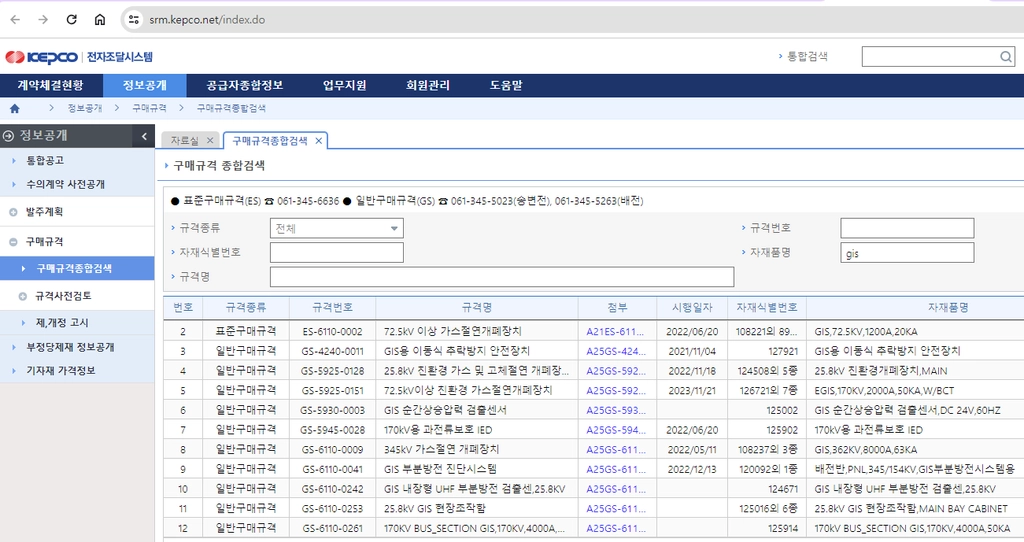The width and height of the screenshot is (1024, 542).
Task: Sort by 자재품명 column header
Action: (x=948, y=308)
